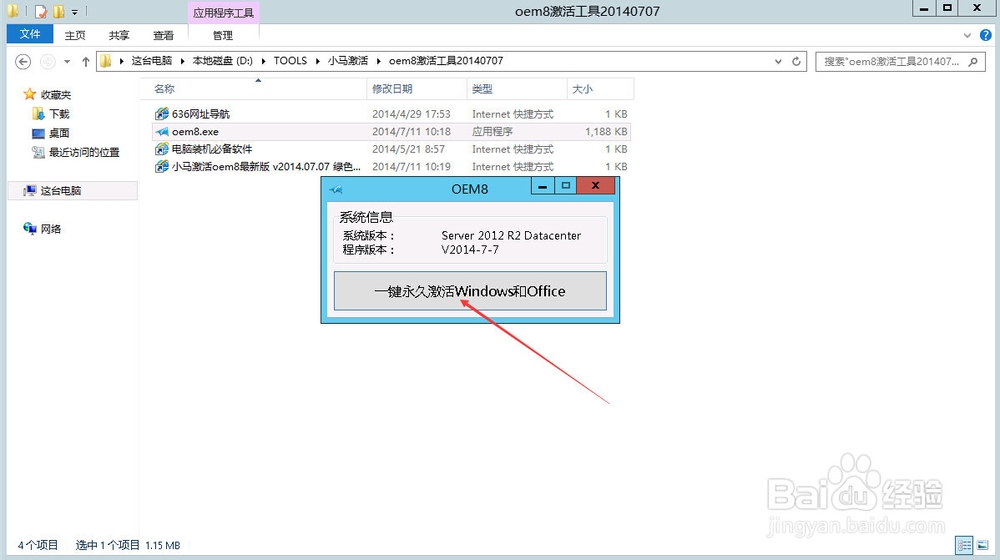
Task: Open recent locations dropdown arrow
Action: [x=67, y=62]
